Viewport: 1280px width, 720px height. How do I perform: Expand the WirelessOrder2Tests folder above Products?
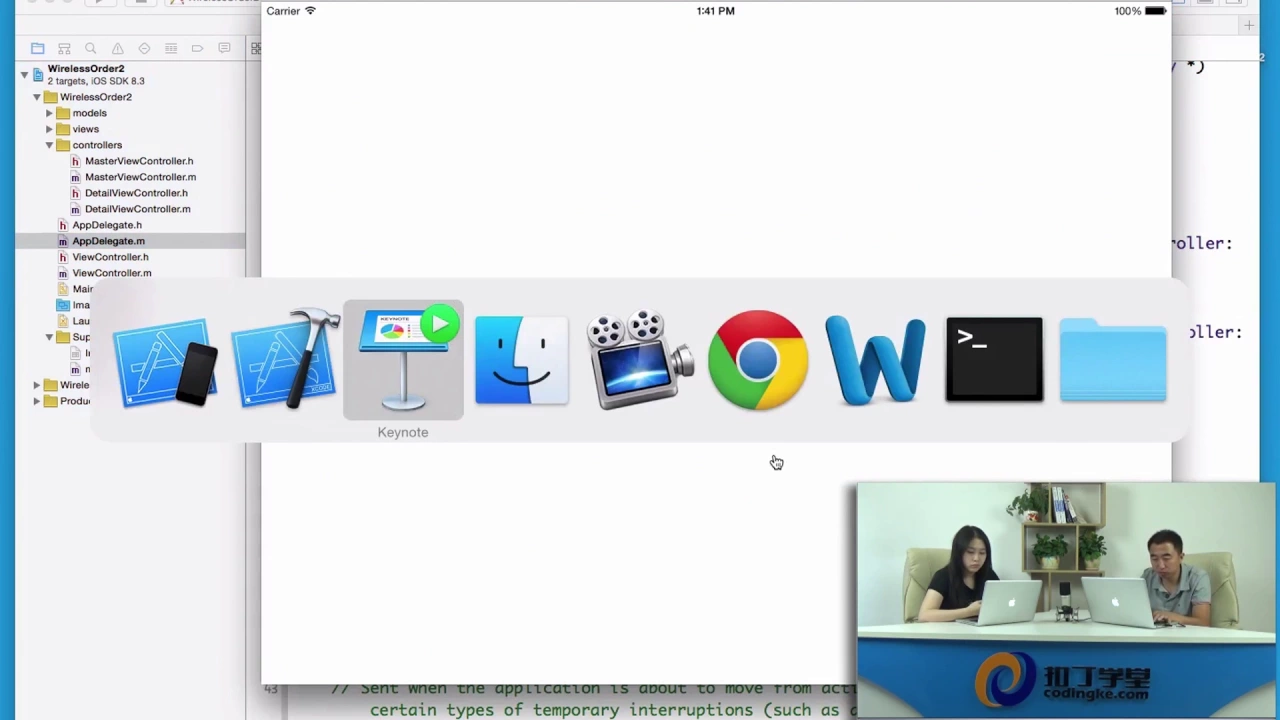[x=37, y=385]
